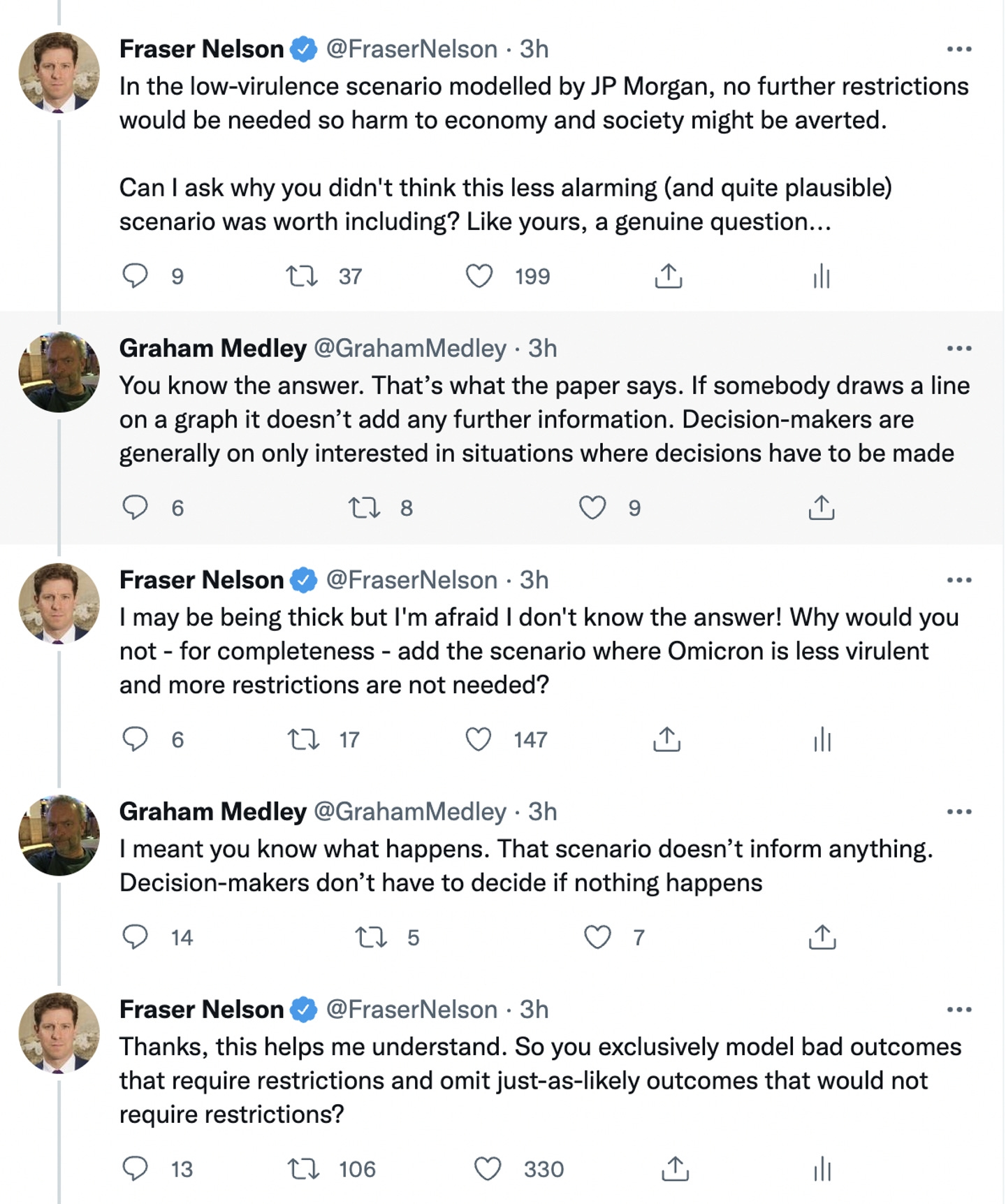Reply to Fraser Nelson's JP Morgan tweet
Viewport: 1006px width, 1204px height.
[137, 277]
